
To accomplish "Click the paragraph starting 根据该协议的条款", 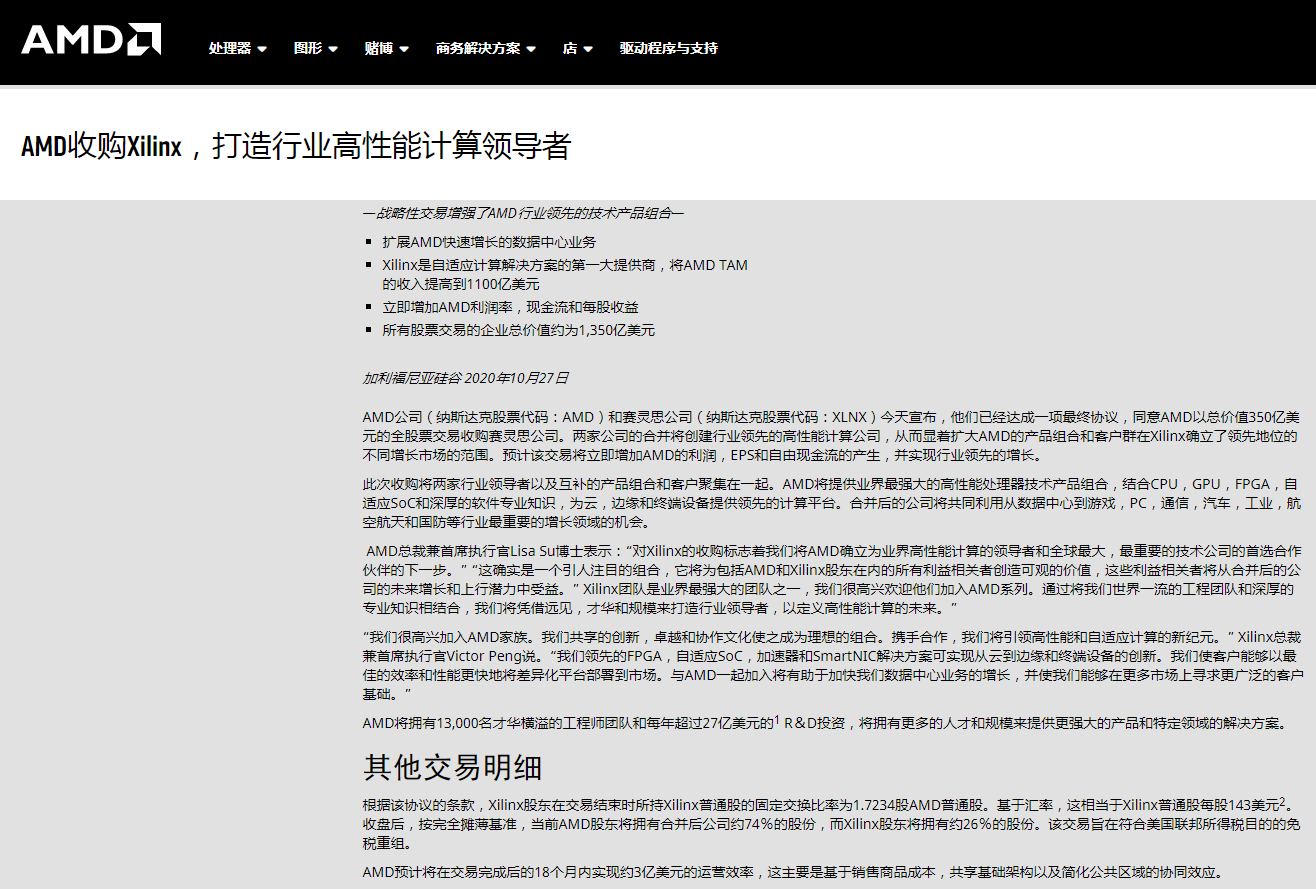I will point(831,823).
